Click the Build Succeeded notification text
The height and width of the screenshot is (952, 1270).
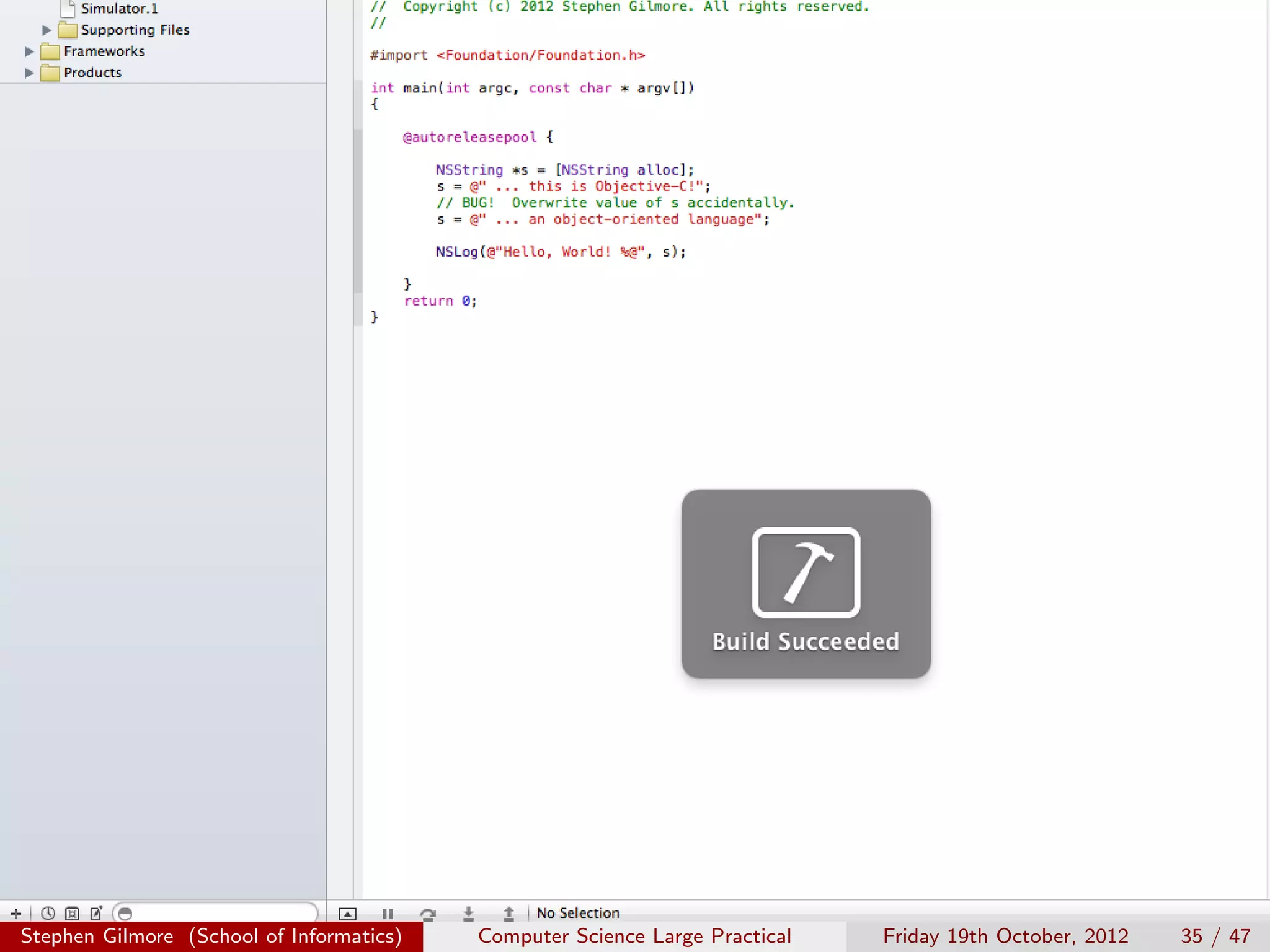coord(806,641)
